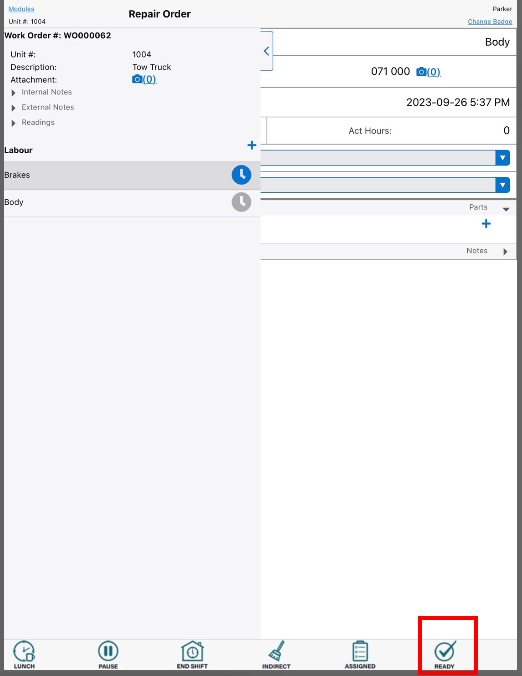The width and height of the screenshot is (522, 676).
Task: Tap the Ready checkmark icon
Action: (444, 651)
